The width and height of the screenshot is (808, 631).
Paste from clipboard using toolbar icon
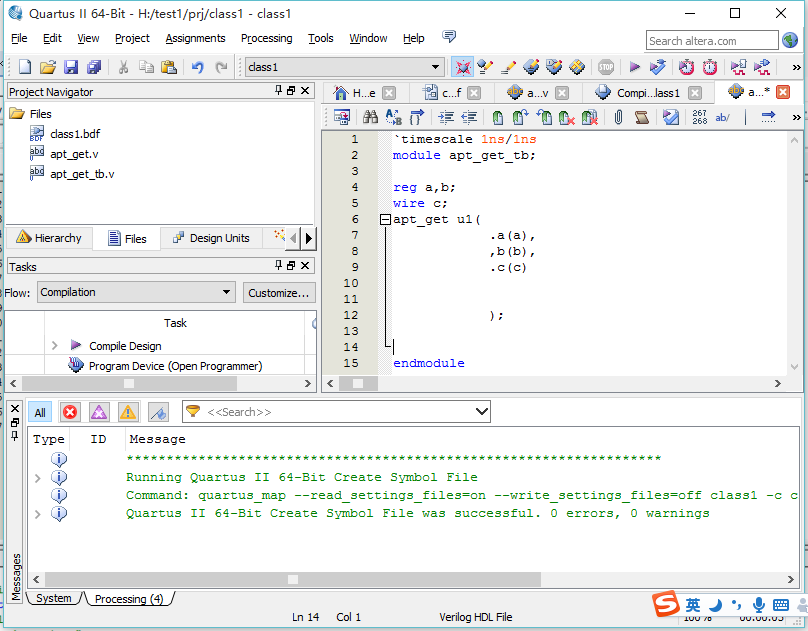click(169, 67)
